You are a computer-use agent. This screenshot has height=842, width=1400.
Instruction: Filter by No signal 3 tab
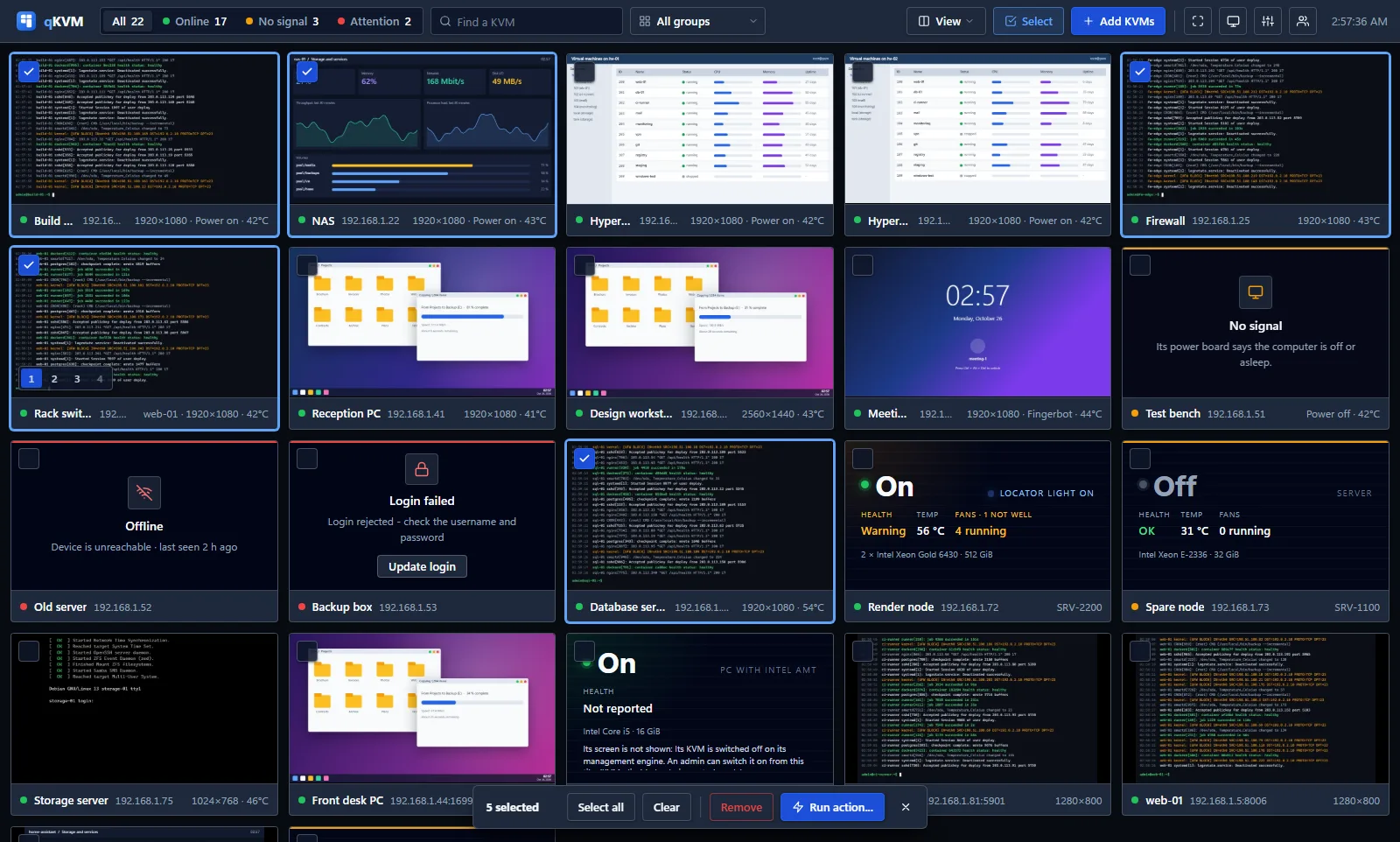[x=282, y=21]
